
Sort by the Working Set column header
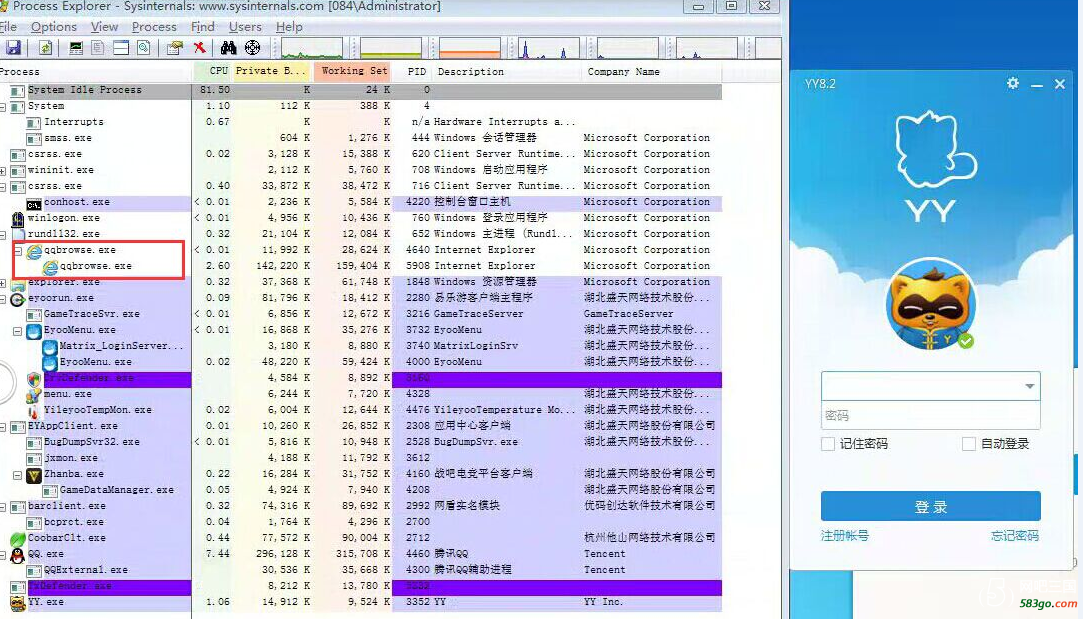point(352,71)
